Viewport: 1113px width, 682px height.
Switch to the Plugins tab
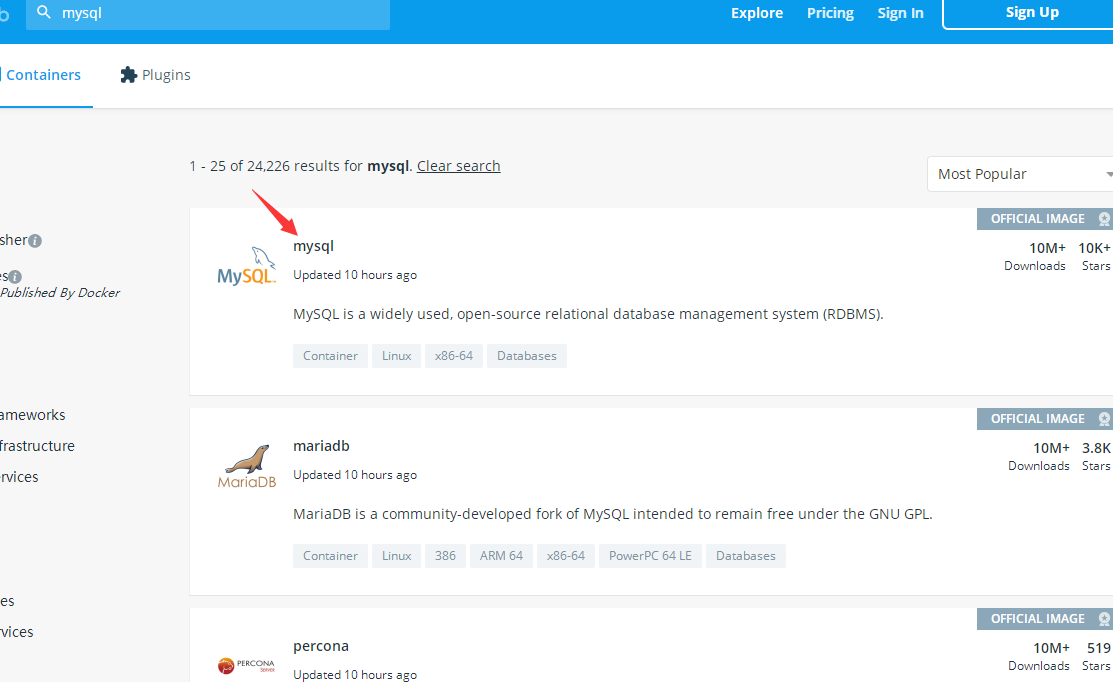click(155, 75)
